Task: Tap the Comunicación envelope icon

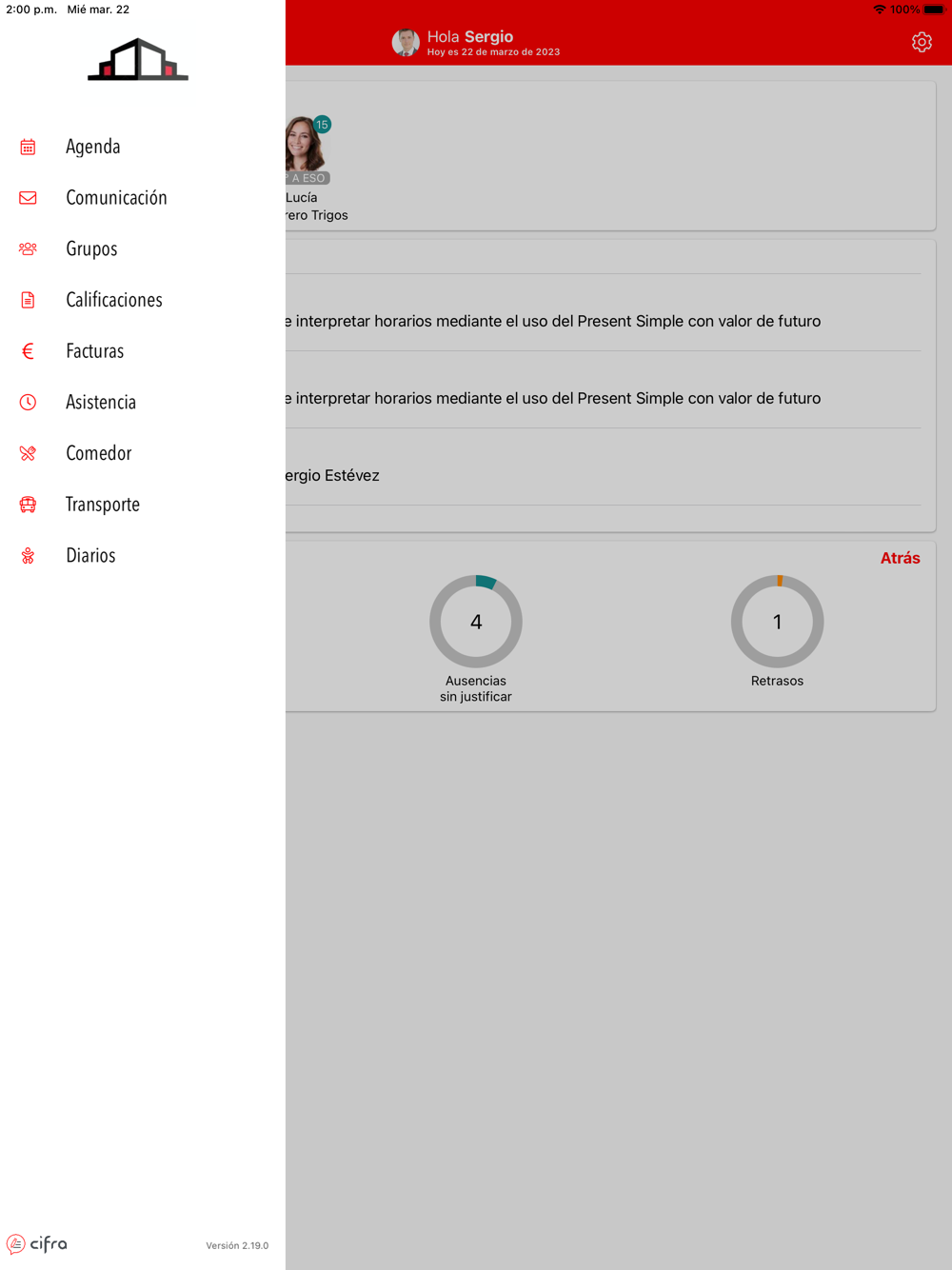Action: 28,198
